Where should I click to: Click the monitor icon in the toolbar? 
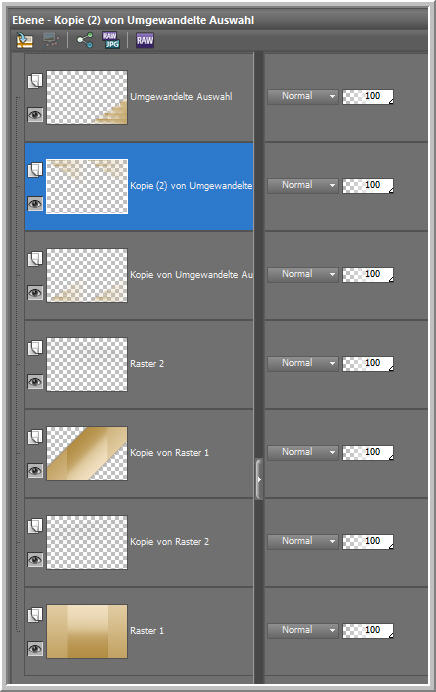[51, 40]
